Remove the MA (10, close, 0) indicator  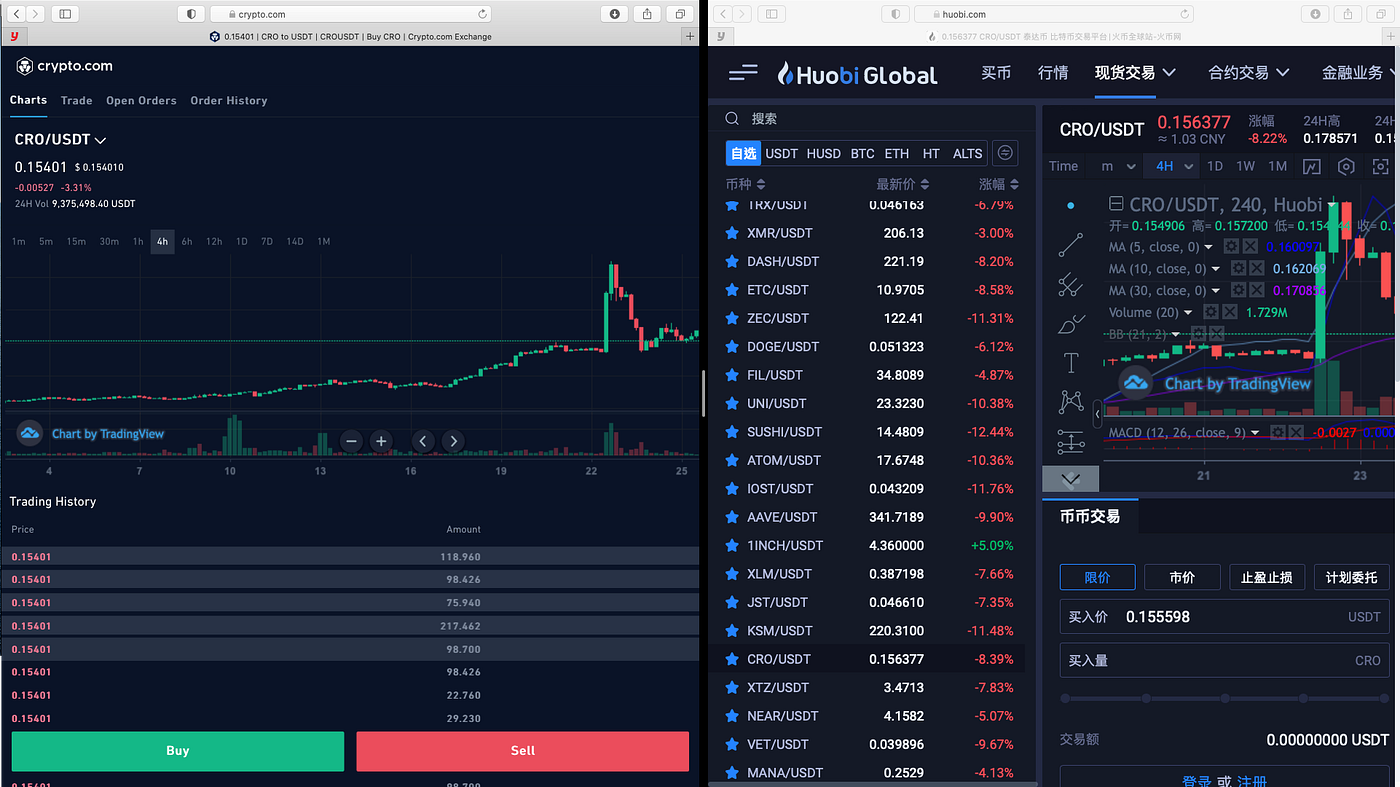1257,268
